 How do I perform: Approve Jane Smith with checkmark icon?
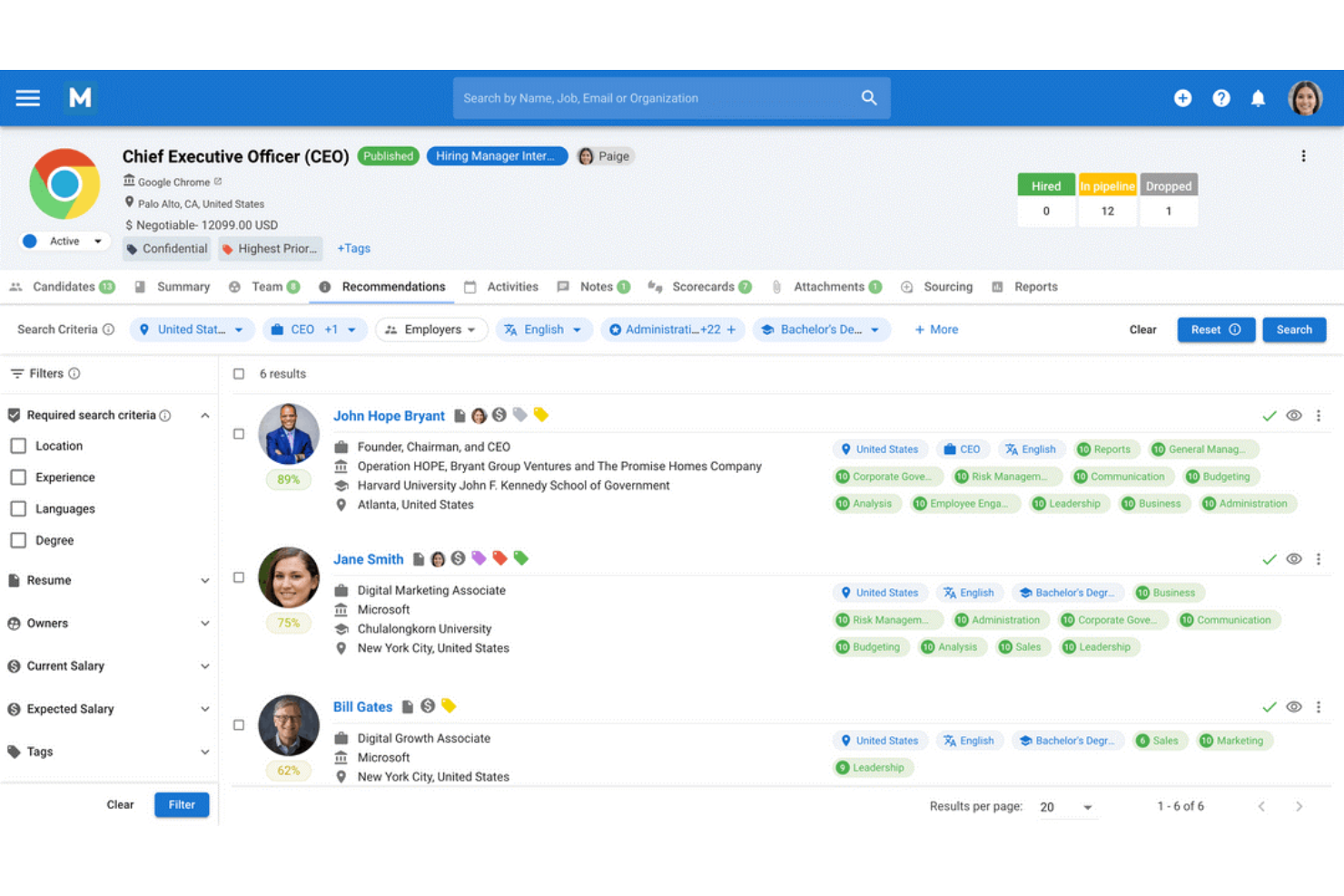pos(1270,559)
